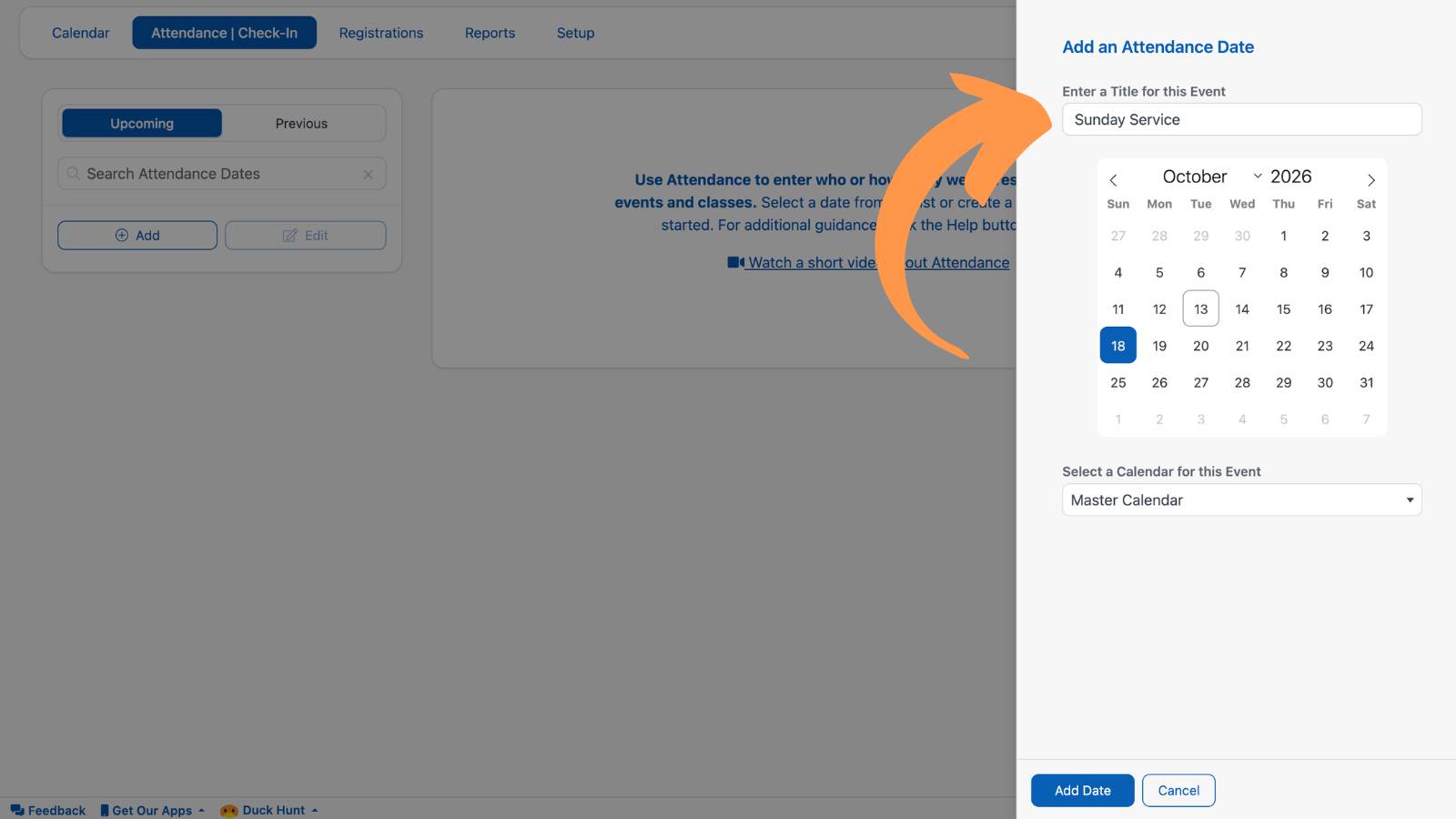Select October 20 in calendar
This screenshot has width=1456, height=819.
[1200, 346]
